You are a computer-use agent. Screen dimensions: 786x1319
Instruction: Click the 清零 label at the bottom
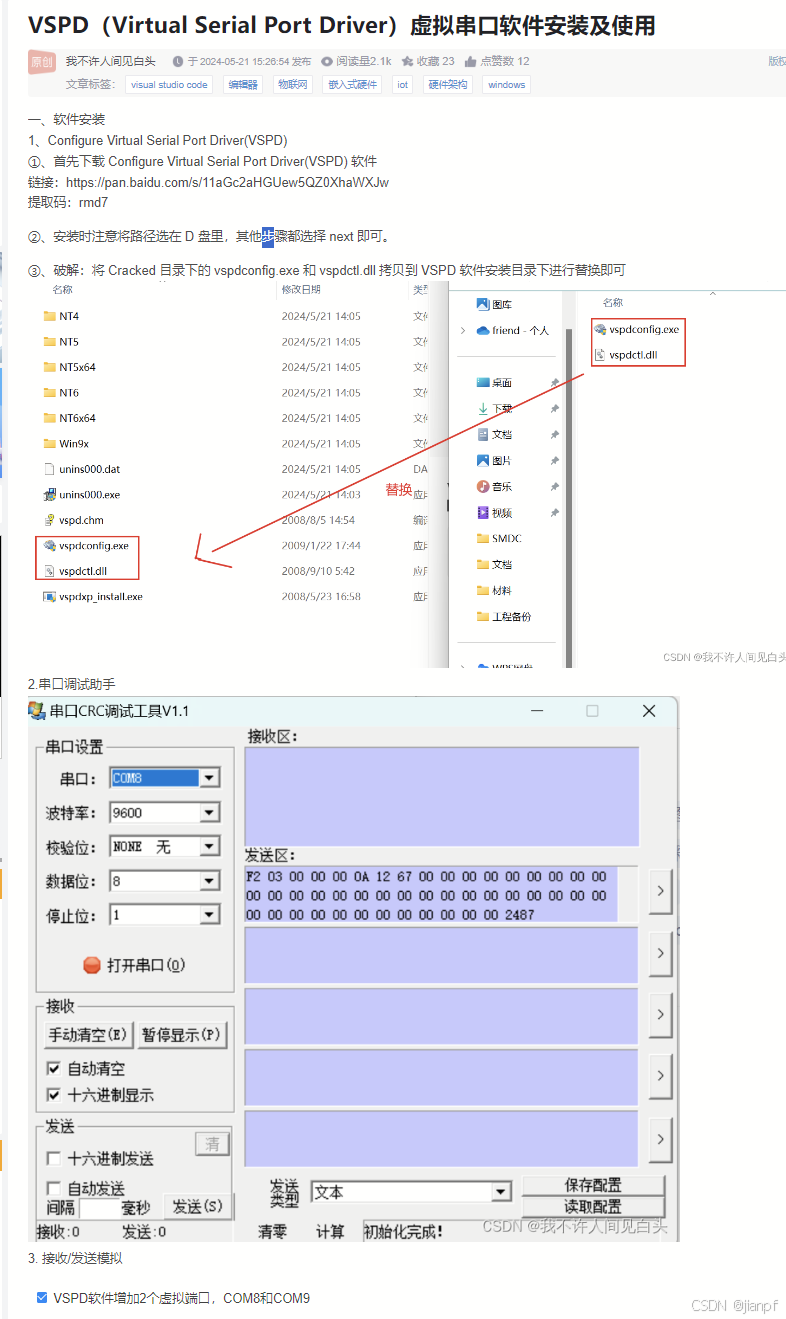pyautogui.click(x=273, y=1231)
